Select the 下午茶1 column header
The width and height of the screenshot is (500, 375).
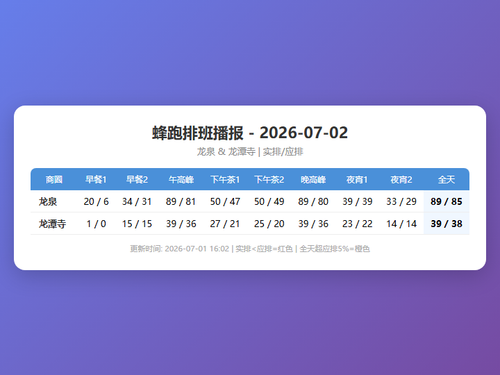click(x=225, y=180)
